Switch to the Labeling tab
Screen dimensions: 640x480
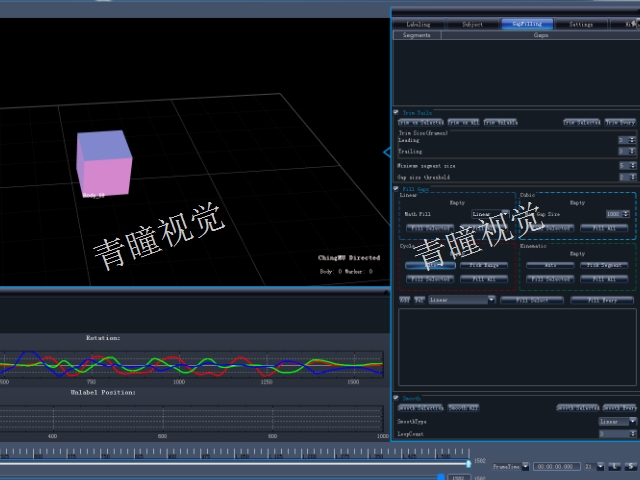[x=418, y=24]
